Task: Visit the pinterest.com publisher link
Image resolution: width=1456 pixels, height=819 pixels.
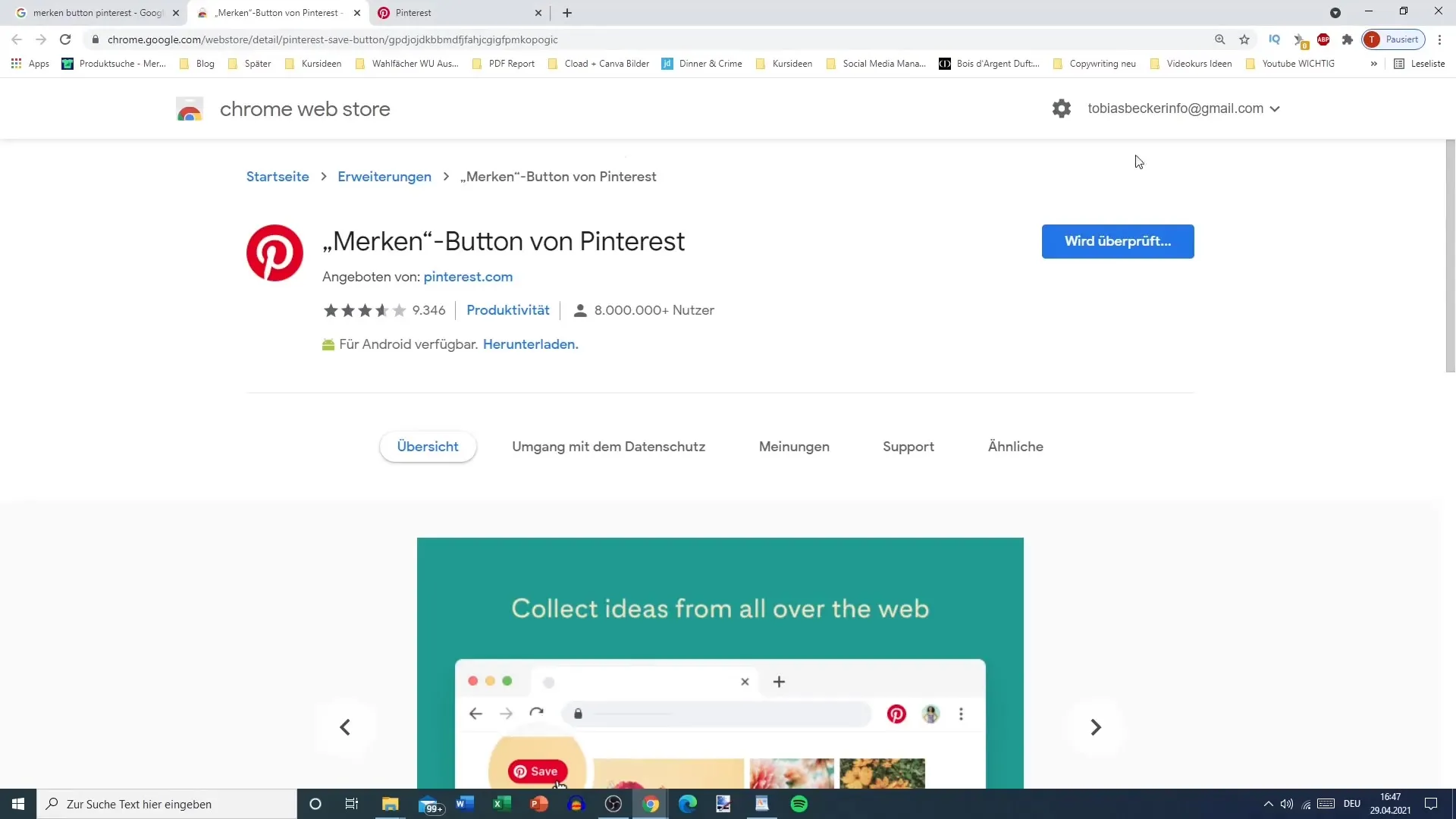Action: tap(468, 277)
